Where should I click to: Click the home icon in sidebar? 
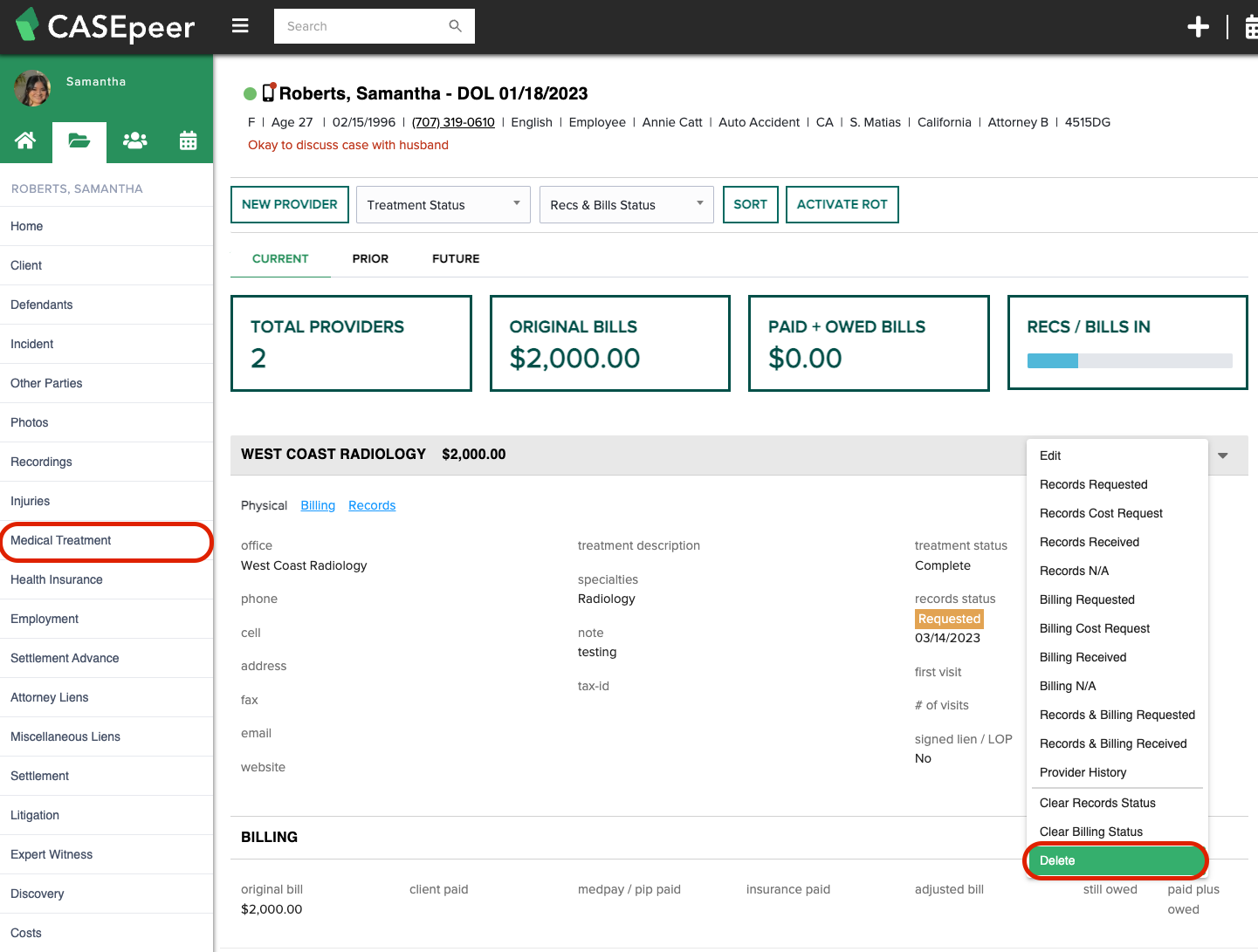tap(25, 140)
